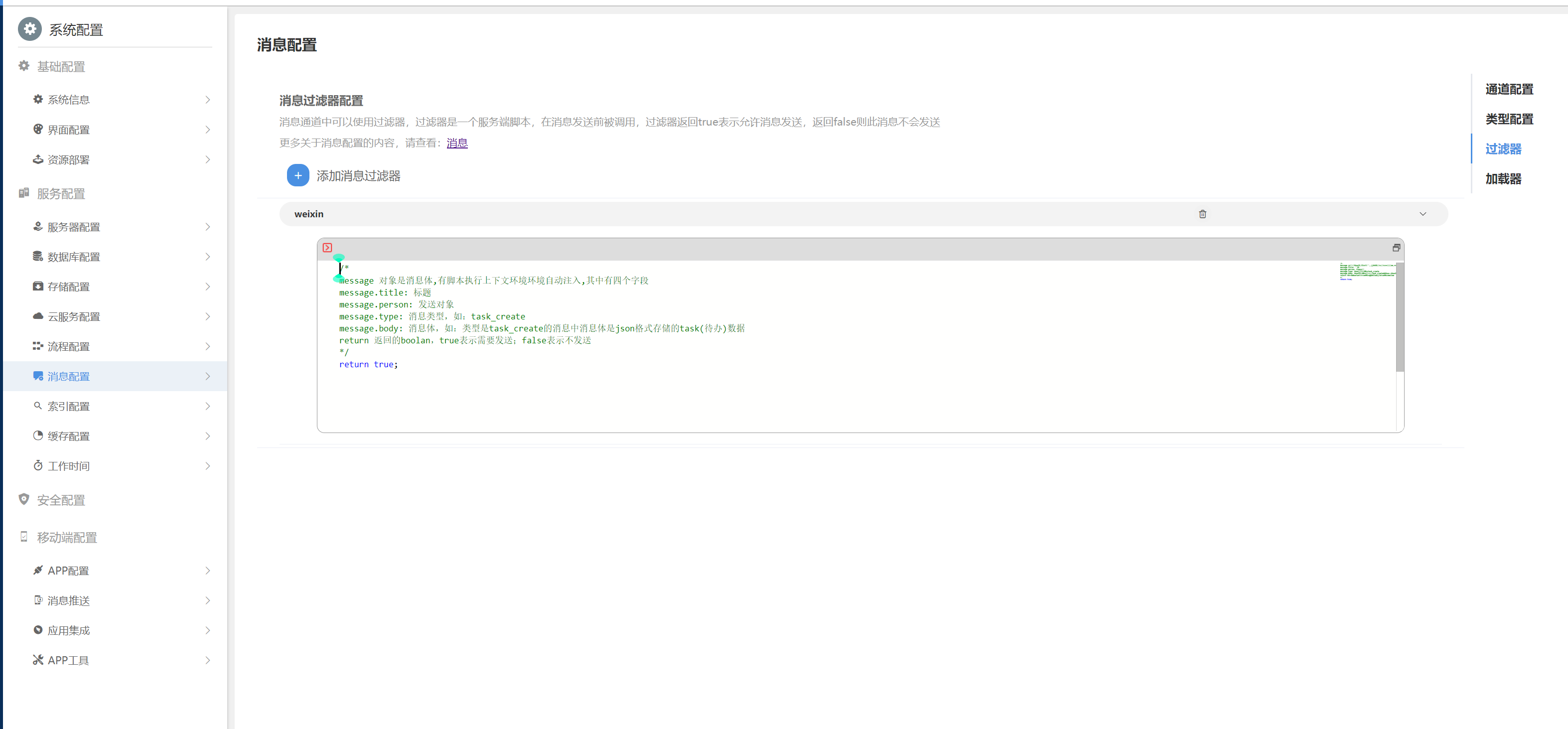Screen dimensions: 1568x729
Task: Click the blue plus add-filter icon
Action: pos(297,176)
